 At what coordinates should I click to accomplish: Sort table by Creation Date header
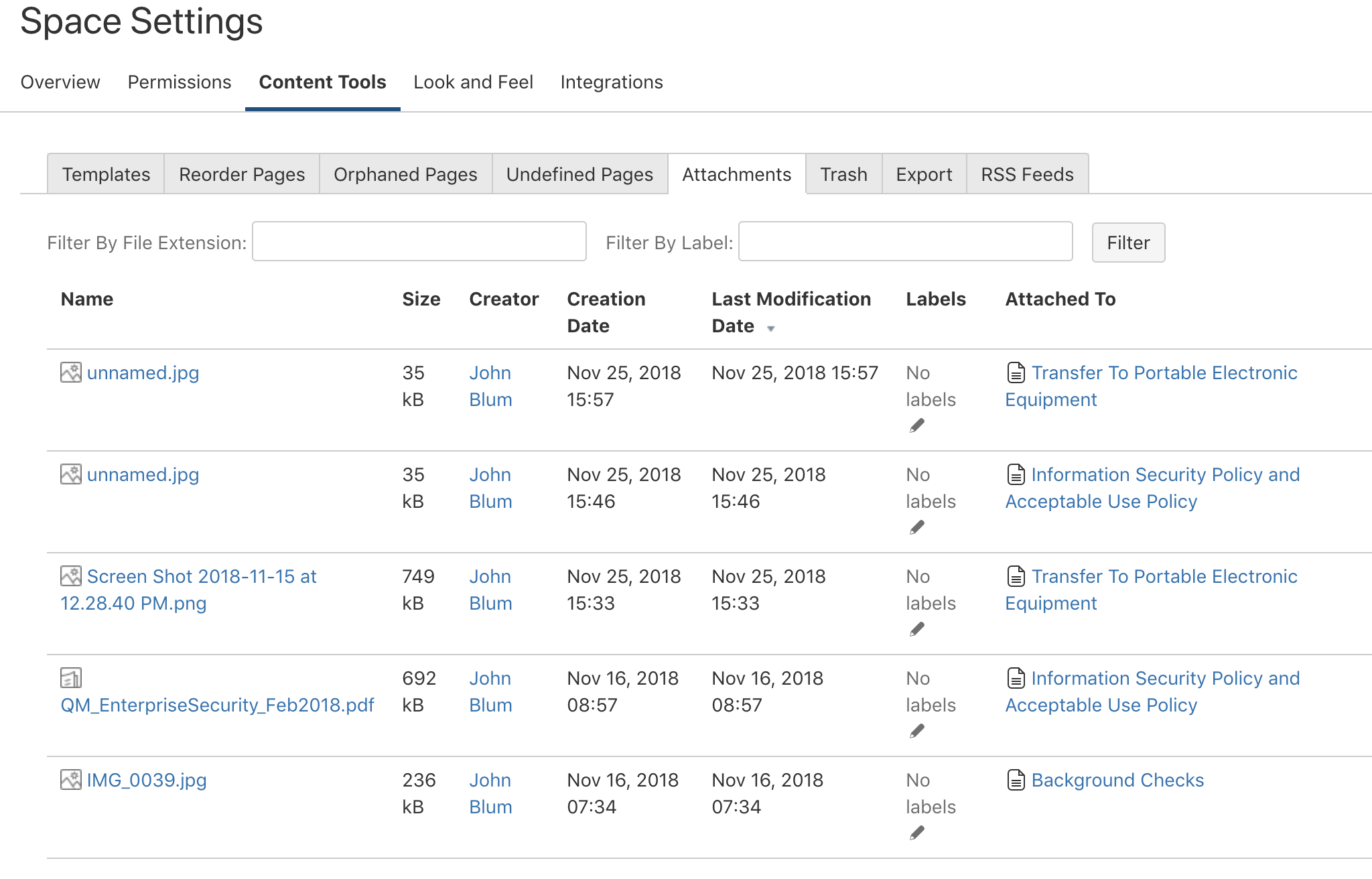pyautogui.click(x=606, y=312)
